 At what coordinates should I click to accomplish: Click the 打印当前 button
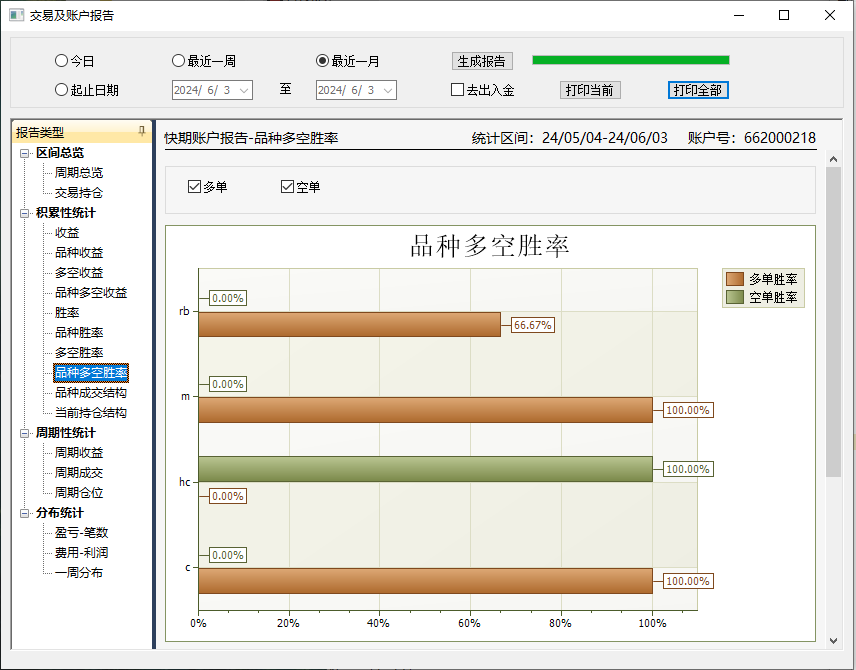[590, 90]
